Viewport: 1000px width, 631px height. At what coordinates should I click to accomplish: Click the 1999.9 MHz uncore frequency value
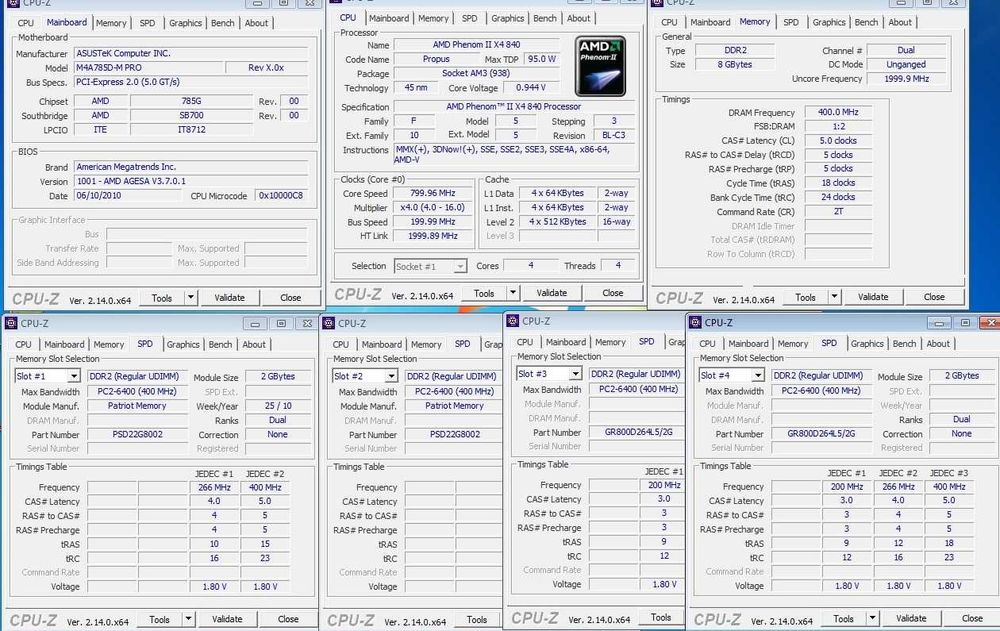click(906, 79)
